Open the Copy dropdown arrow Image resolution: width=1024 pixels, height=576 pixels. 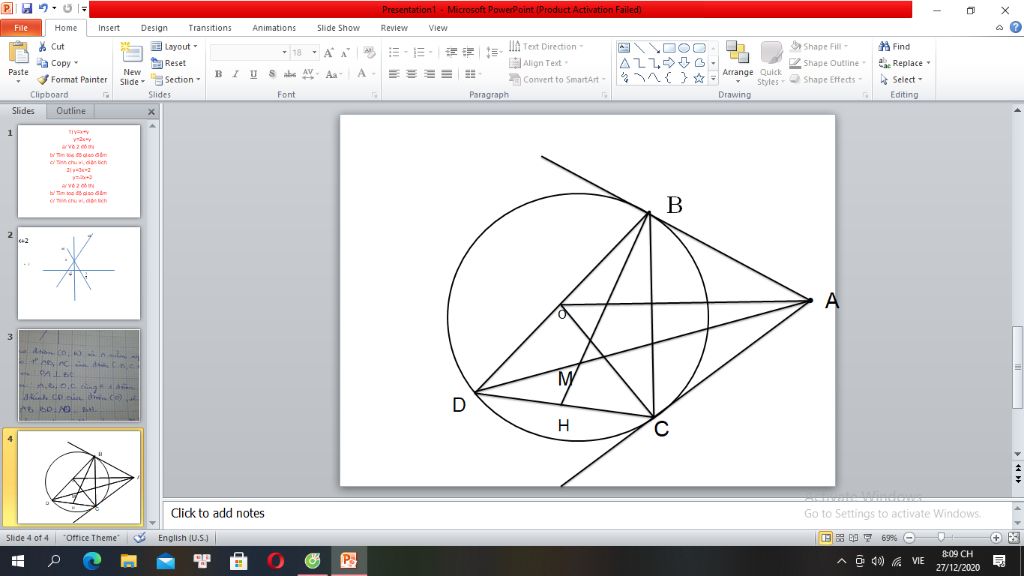[x=76, y=63]
